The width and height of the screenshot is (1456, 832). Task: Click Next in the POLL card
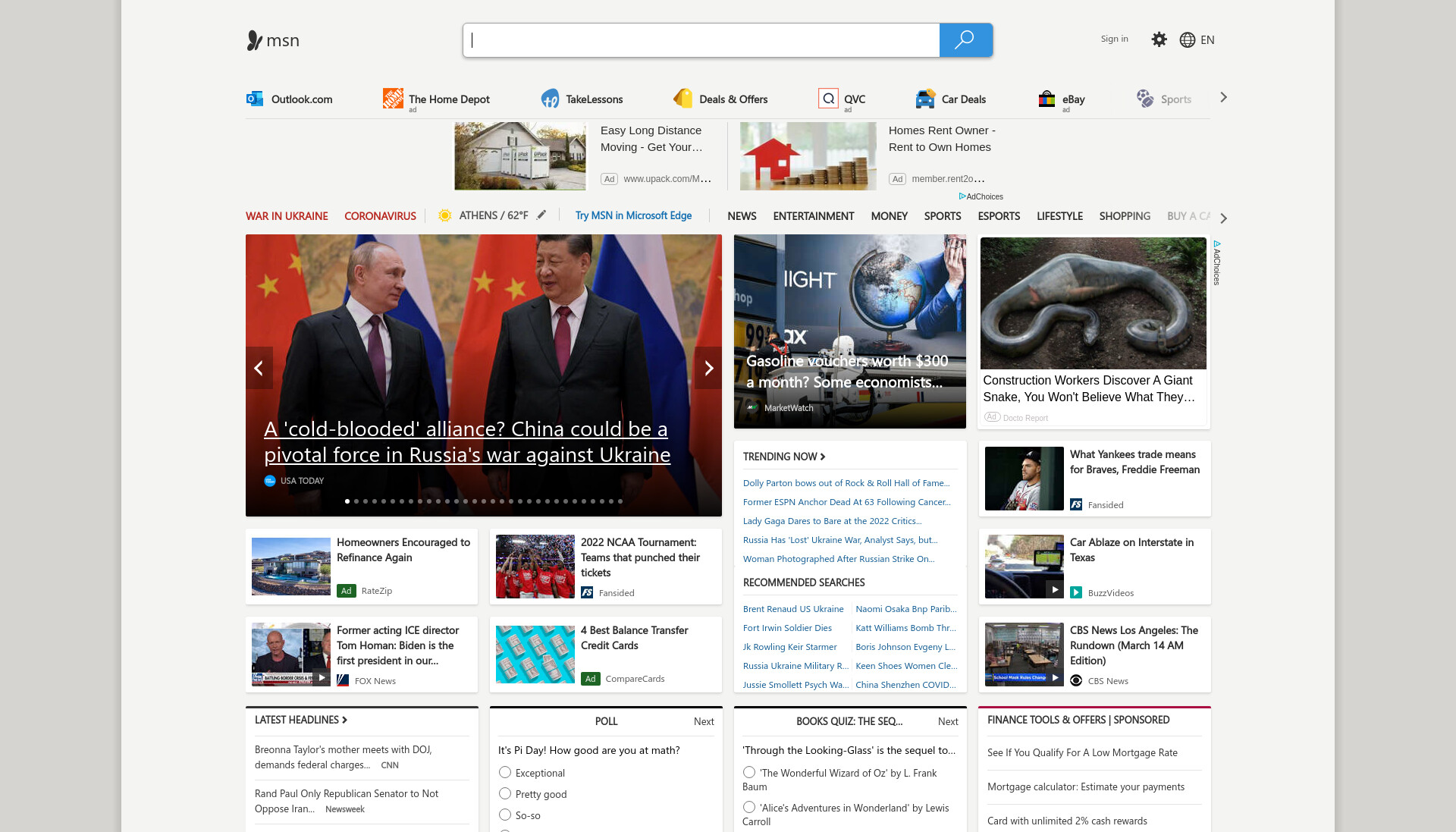[704, 721]
